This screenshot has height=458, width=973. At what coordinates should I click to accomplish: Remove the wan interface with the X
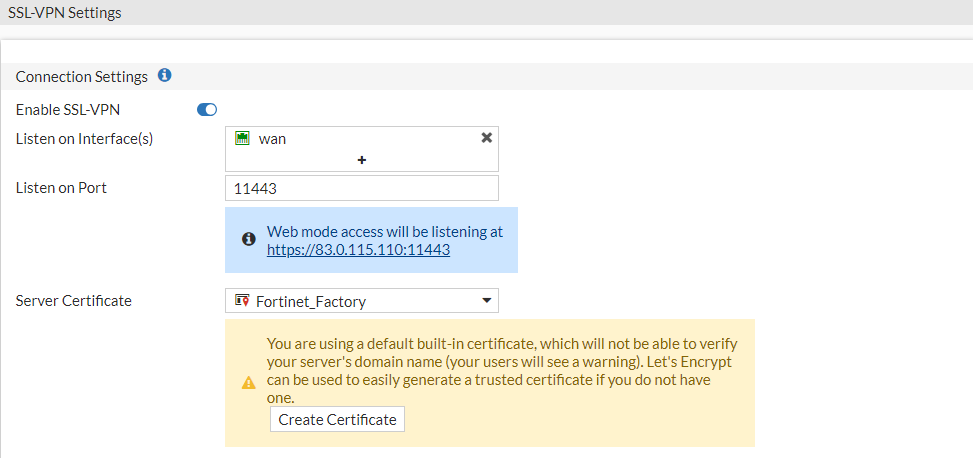click(487, 138)
